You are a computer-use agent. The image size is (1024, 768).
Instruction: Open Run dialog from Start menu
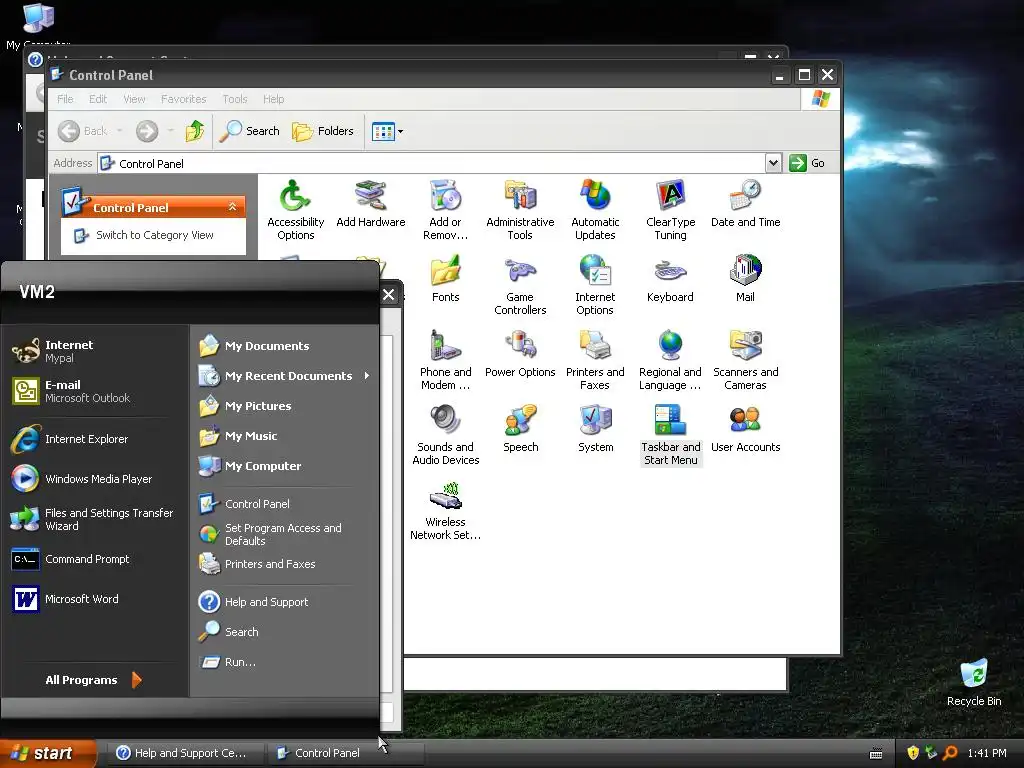pos(284,662)
